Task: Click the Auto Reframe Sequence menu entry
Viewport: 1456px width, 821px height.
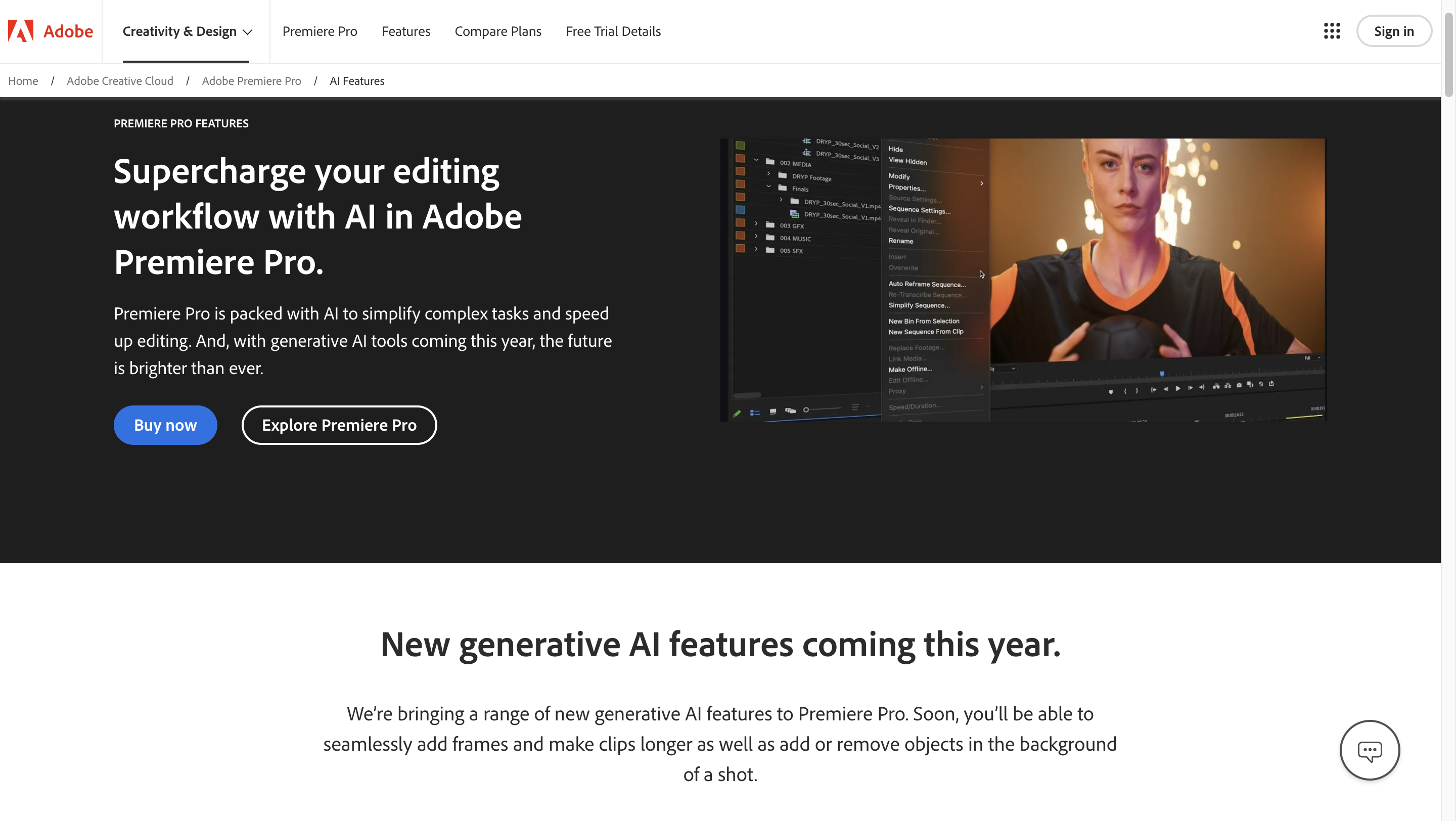Action: click(x=927, y=284)
